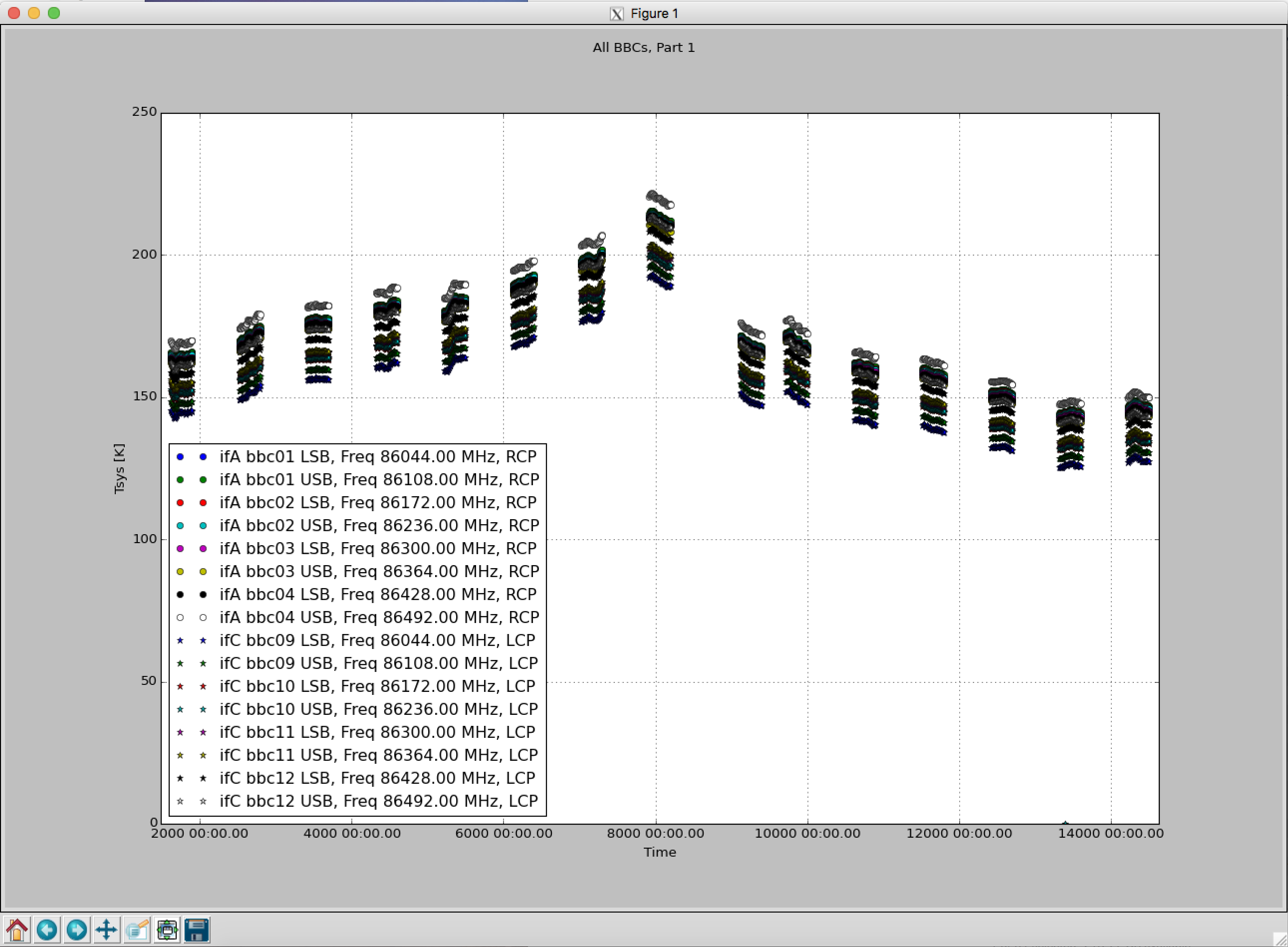Click the plot title All BBCs, Part 1
Screen dimensions: 1288x947
(644, 47)
